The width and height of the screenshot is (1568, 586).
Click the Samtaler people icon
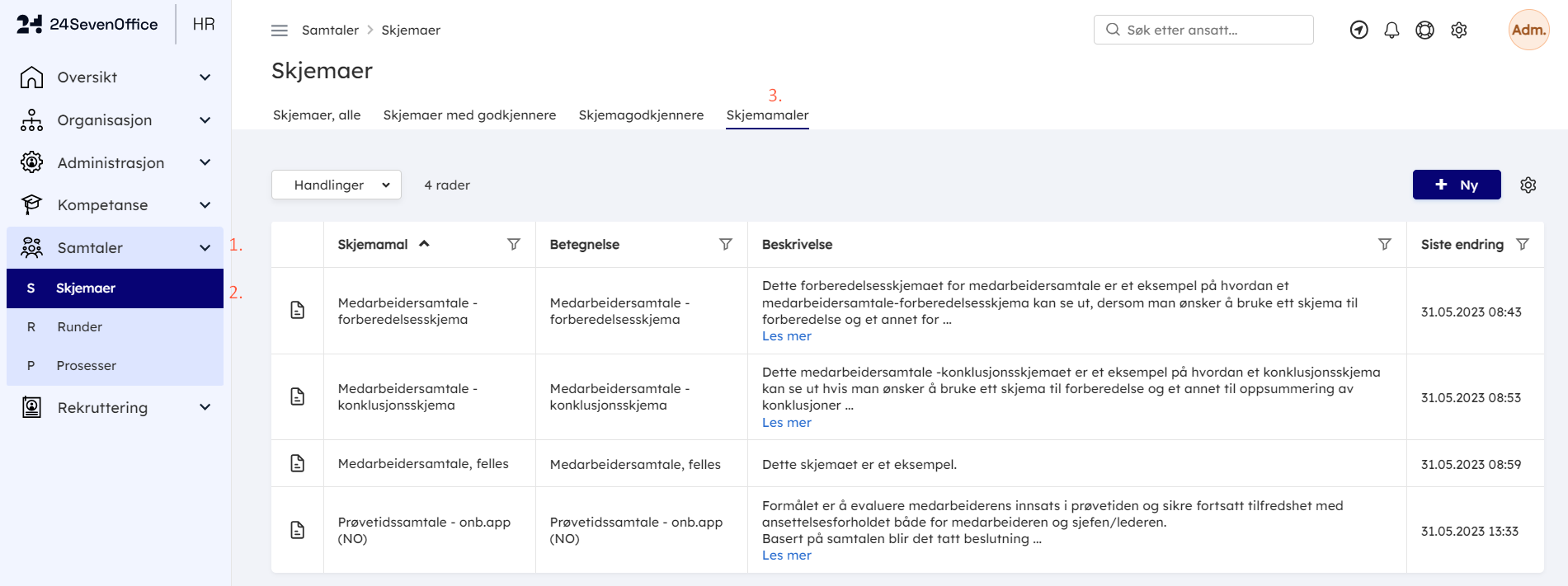pyautogui.click(x=31, y=247)
